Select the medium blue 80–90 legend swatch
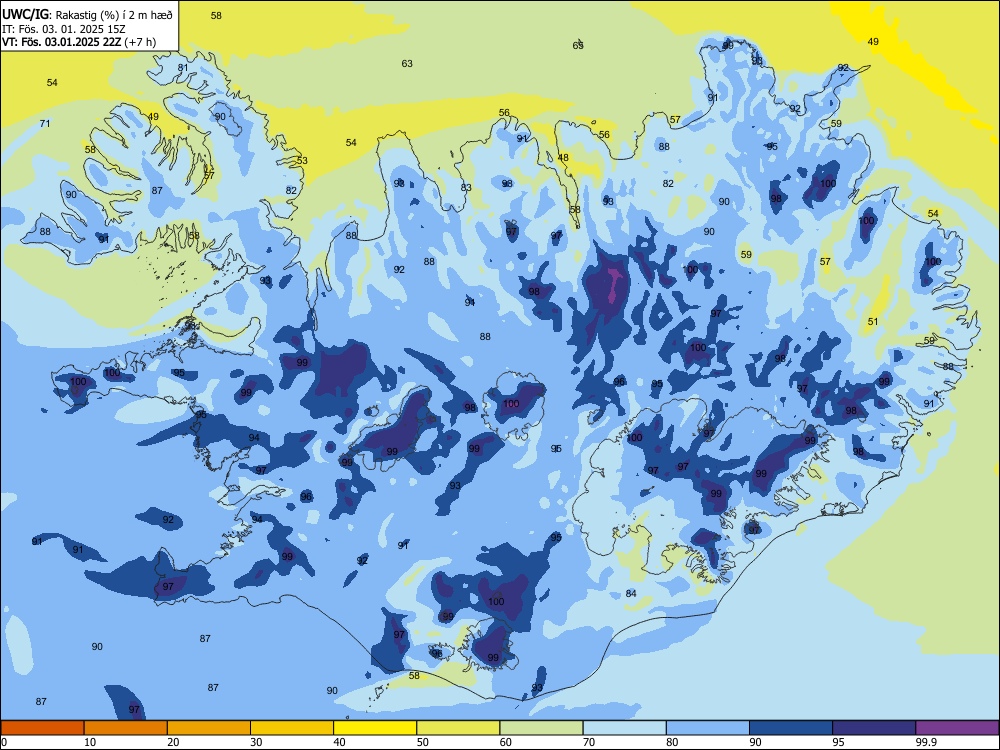The width and height of the screenshot is (1000, 750). coord(708,728)
